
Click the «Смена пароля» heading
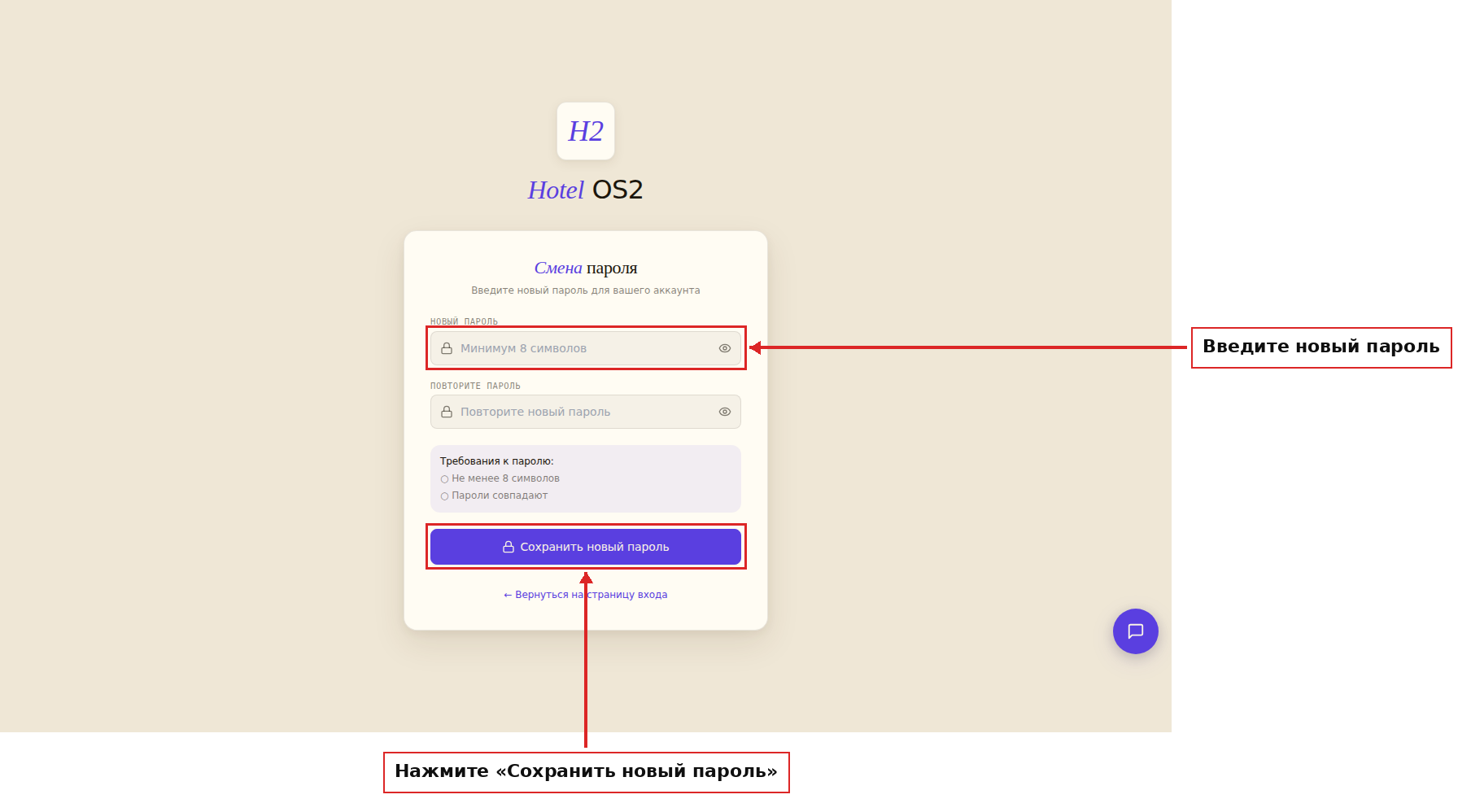pos(586,268)
